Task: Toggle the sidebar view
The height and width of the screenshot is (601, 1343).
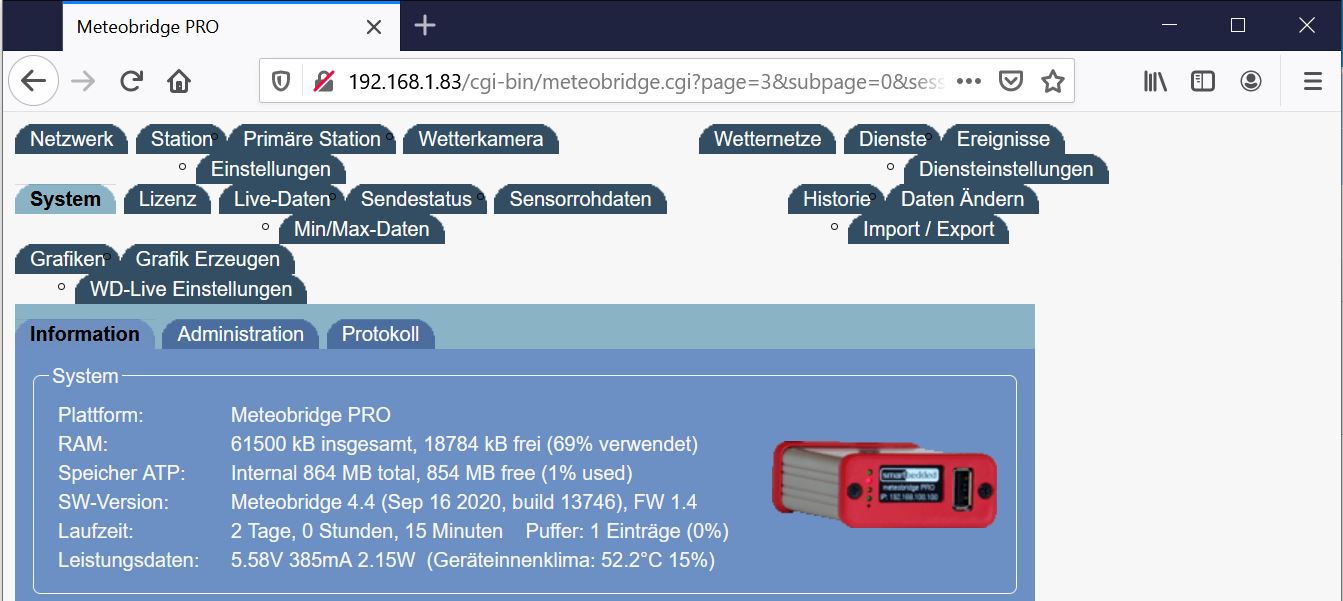Action: (x=1203, y=81)
